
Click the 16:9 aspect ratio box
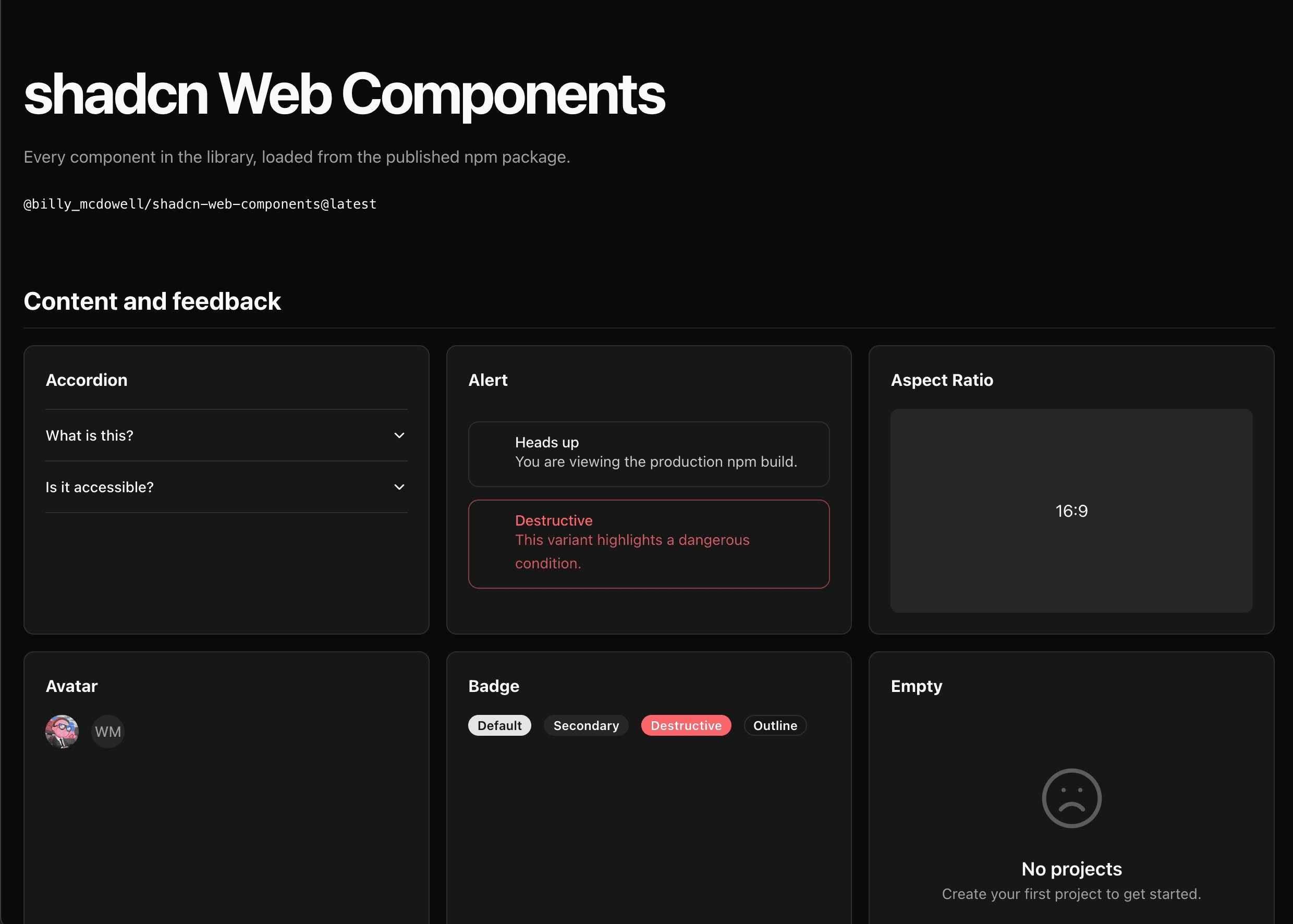click(x=1072, y=511)
